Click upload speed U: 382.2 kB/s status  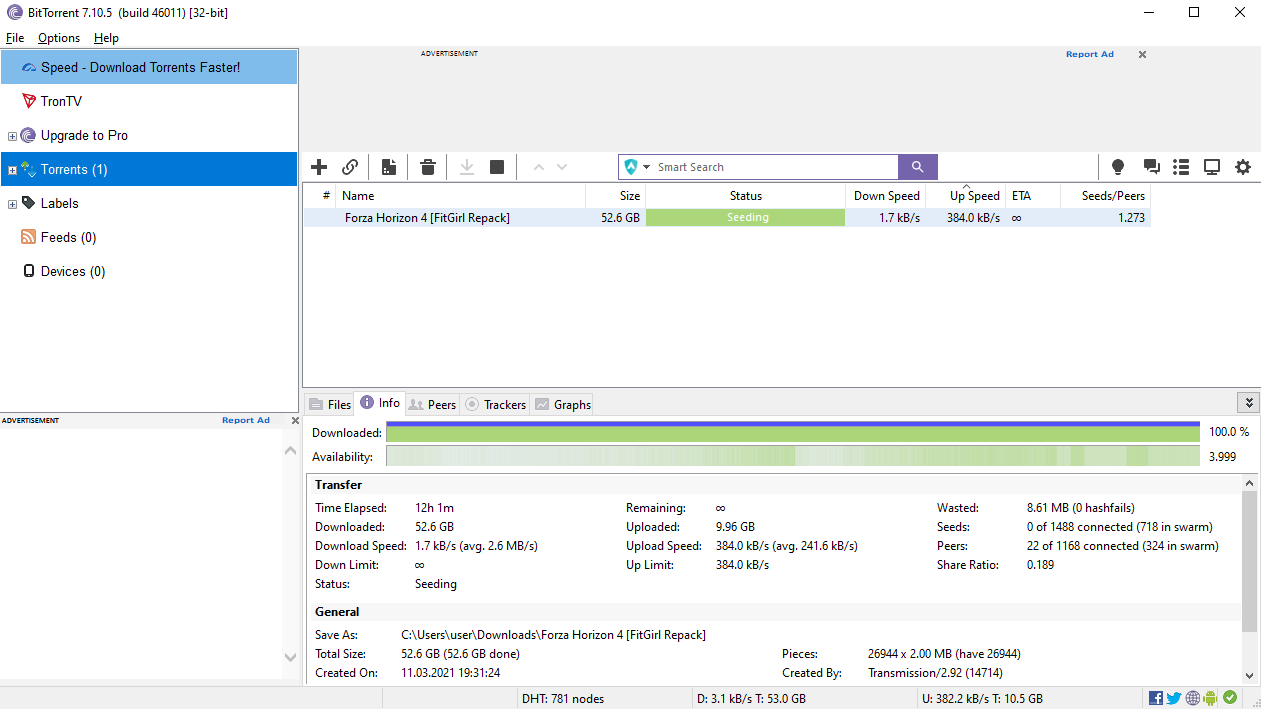[980, 698]
